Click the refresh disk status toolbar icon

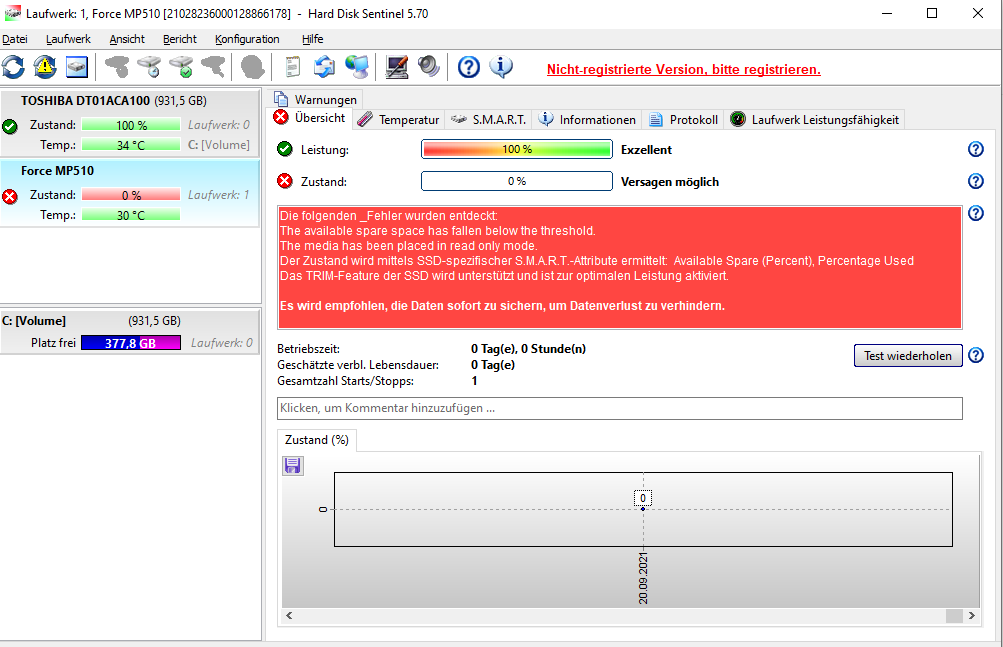(13, 67)
